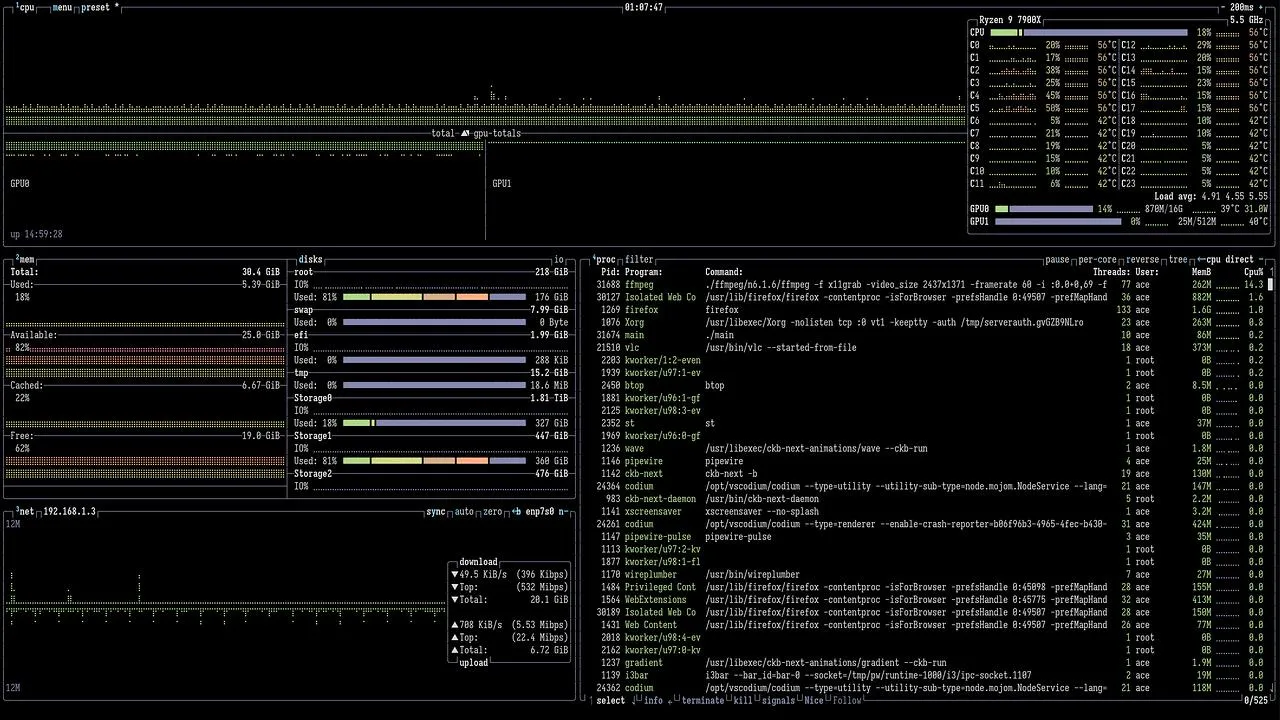Select the gradient animation process row
This screenshot has height=720, width=1280.
pyautogui.click(x=929, y=662)
